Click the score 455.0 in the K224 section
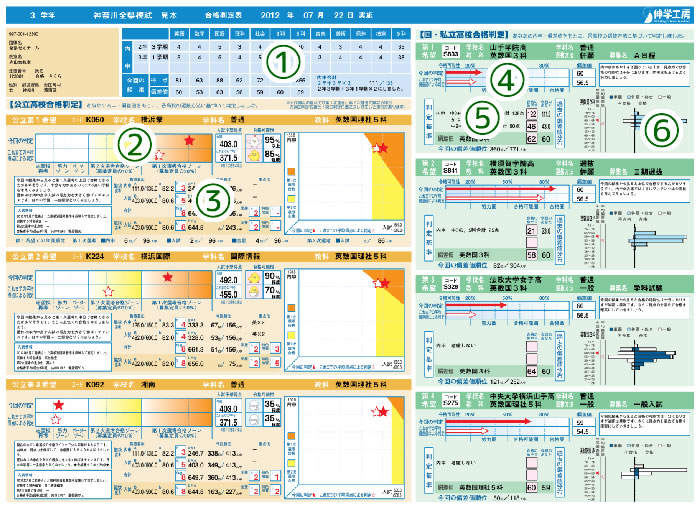The width and height of the screenshot is (700, 508). click(x=229, y=295)
